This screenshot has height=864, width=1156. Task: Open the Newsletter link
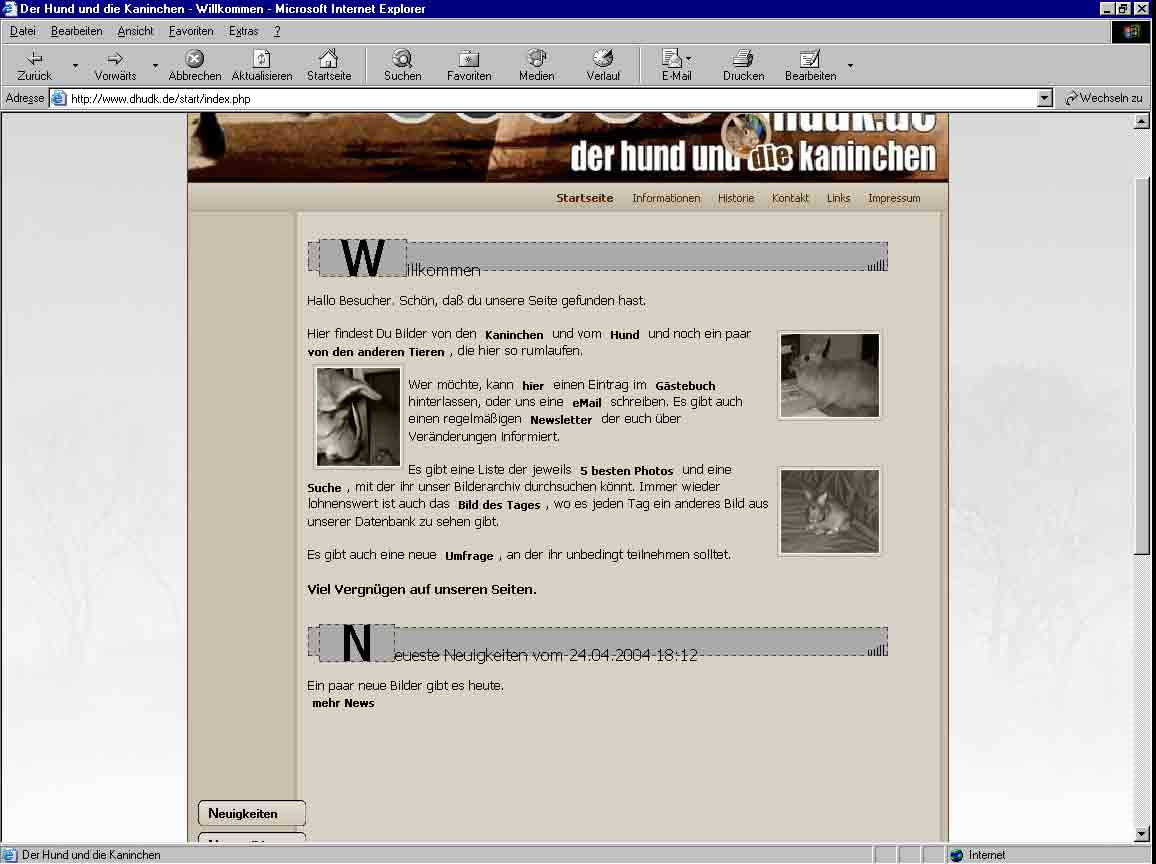pyautogui.click(x=561, y=420)
